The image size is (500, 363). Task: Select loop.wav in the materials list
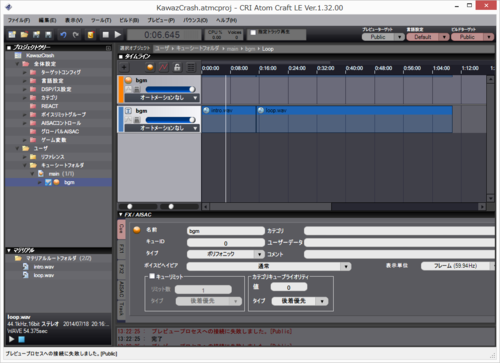pos(43,275)
